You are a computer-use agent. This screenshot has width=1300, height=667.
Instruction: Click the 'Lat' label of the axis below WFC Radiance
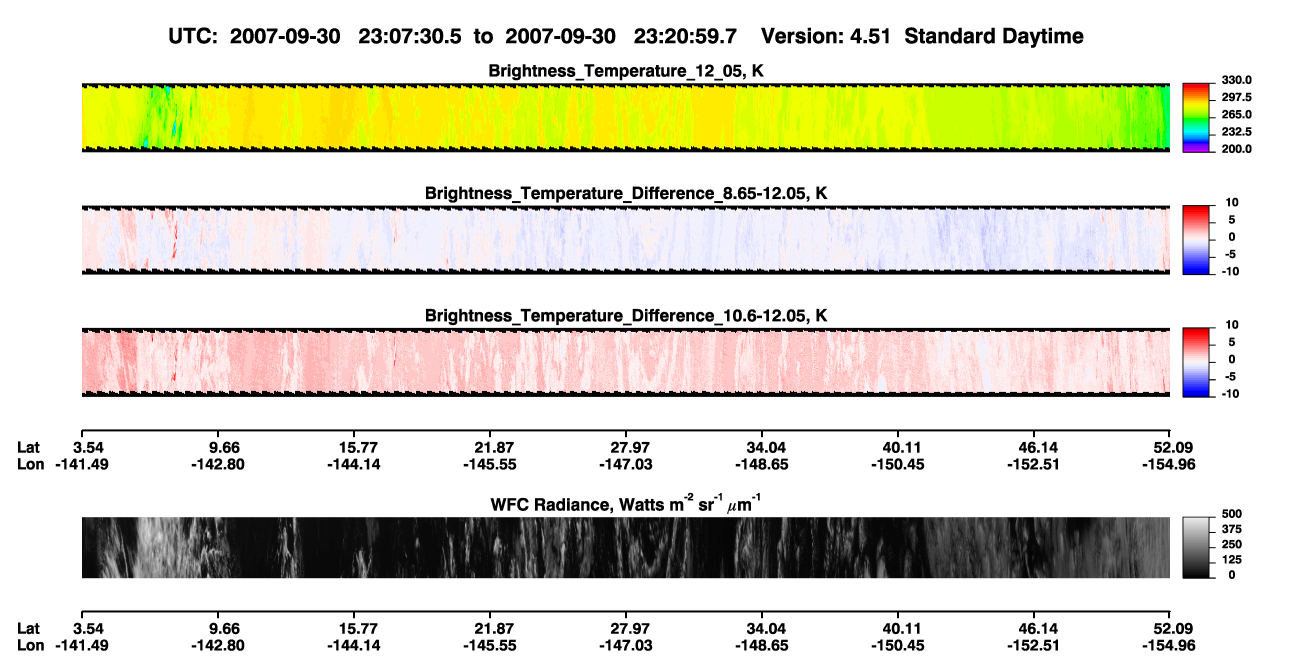[29, 628]
